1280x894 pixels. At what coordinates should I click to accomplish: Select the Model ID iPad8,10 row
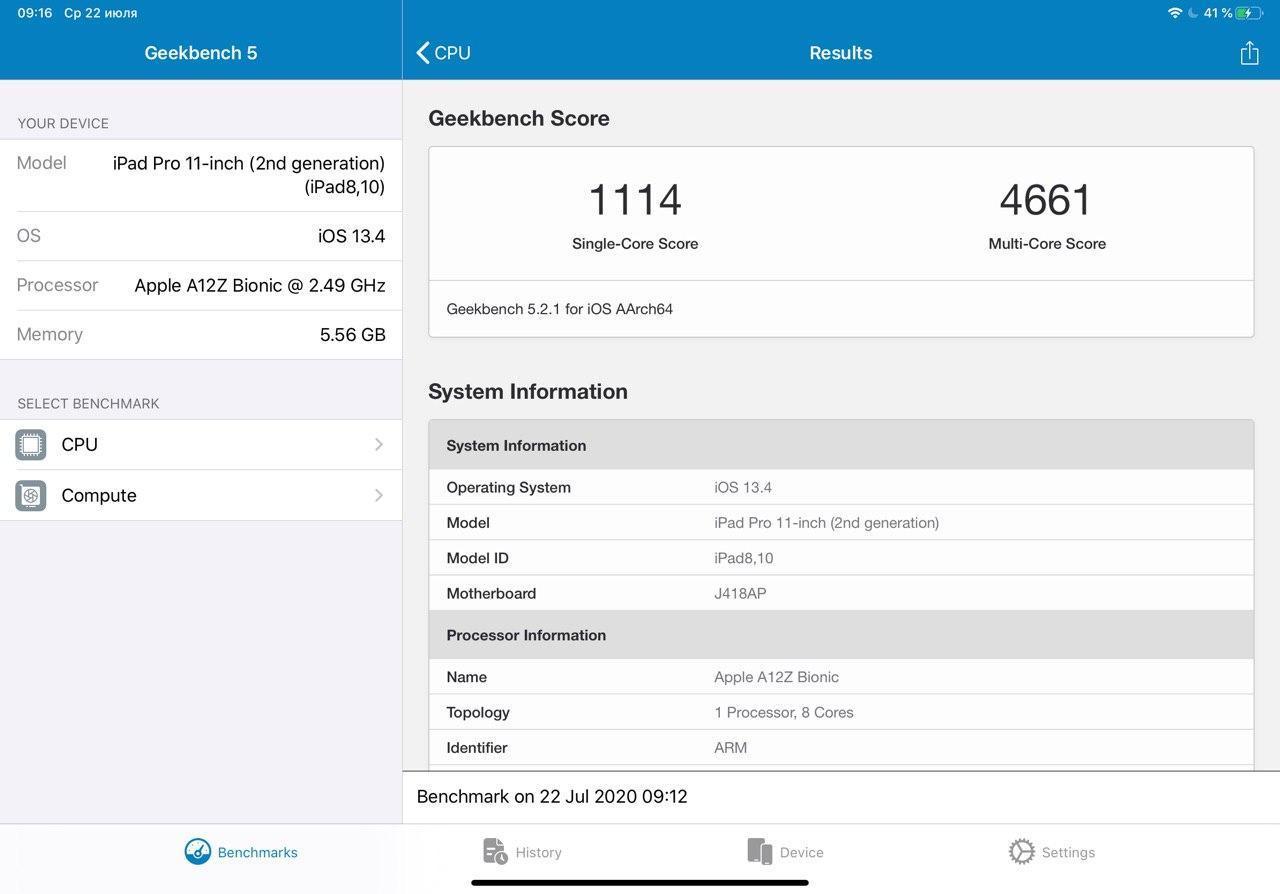click(x=841, y=558)
